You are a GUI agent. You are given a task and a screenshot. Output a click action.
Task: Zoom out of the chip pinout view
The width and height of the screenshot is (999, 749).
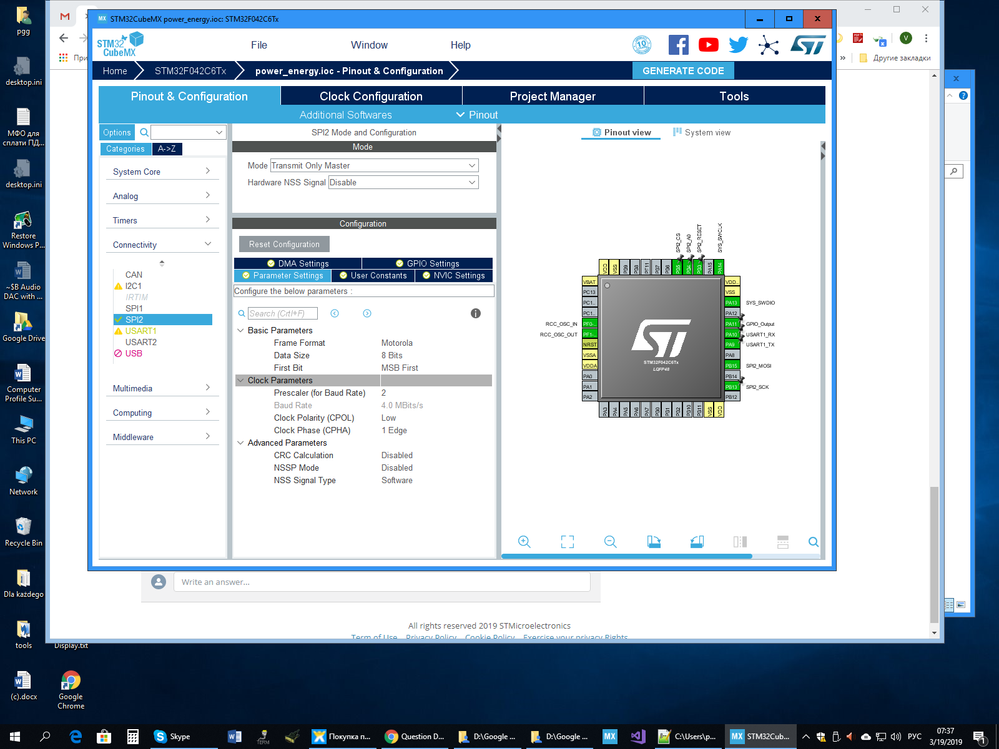click(610, 541)
